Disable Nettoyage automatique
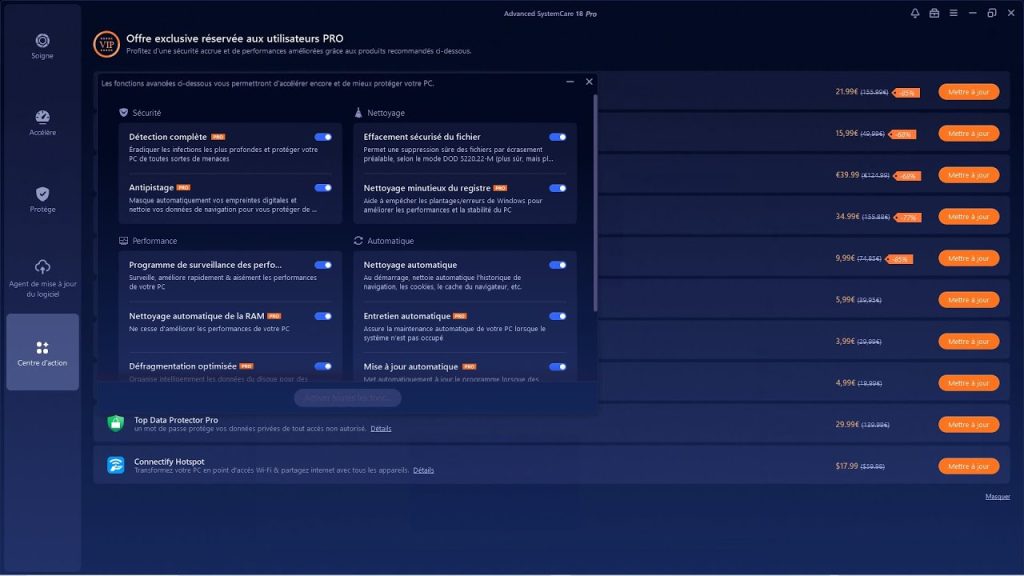1024x576 pixels. [x=559, y=265]
